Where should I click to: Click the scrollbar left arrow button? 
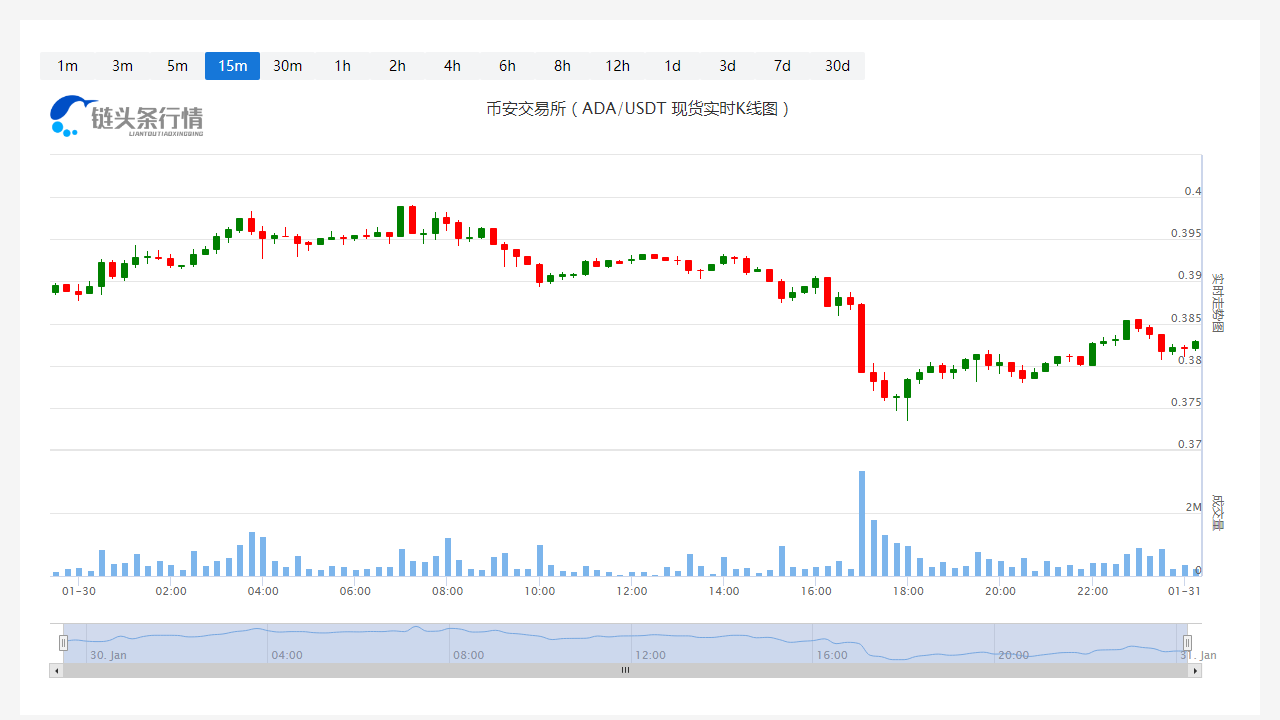pyautogui.click(x=56, y=671)
